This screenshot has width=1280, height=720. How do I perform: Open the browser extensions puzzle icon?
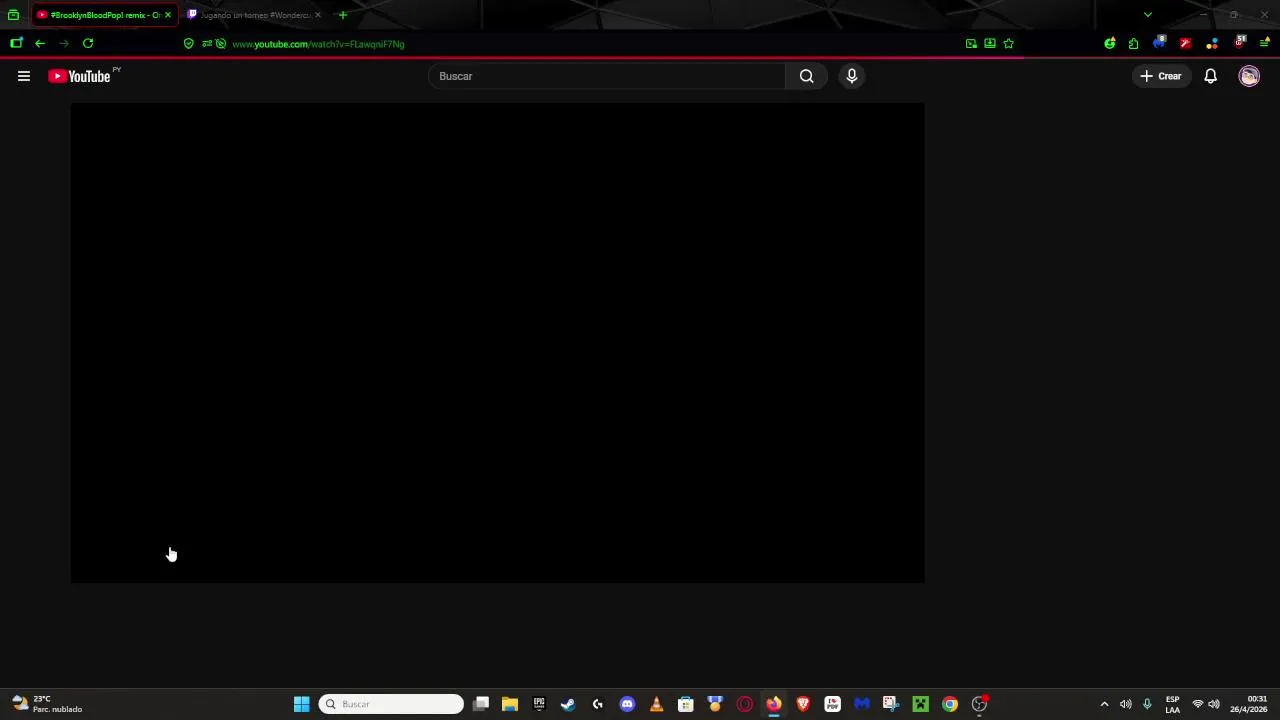[1133, 44]
